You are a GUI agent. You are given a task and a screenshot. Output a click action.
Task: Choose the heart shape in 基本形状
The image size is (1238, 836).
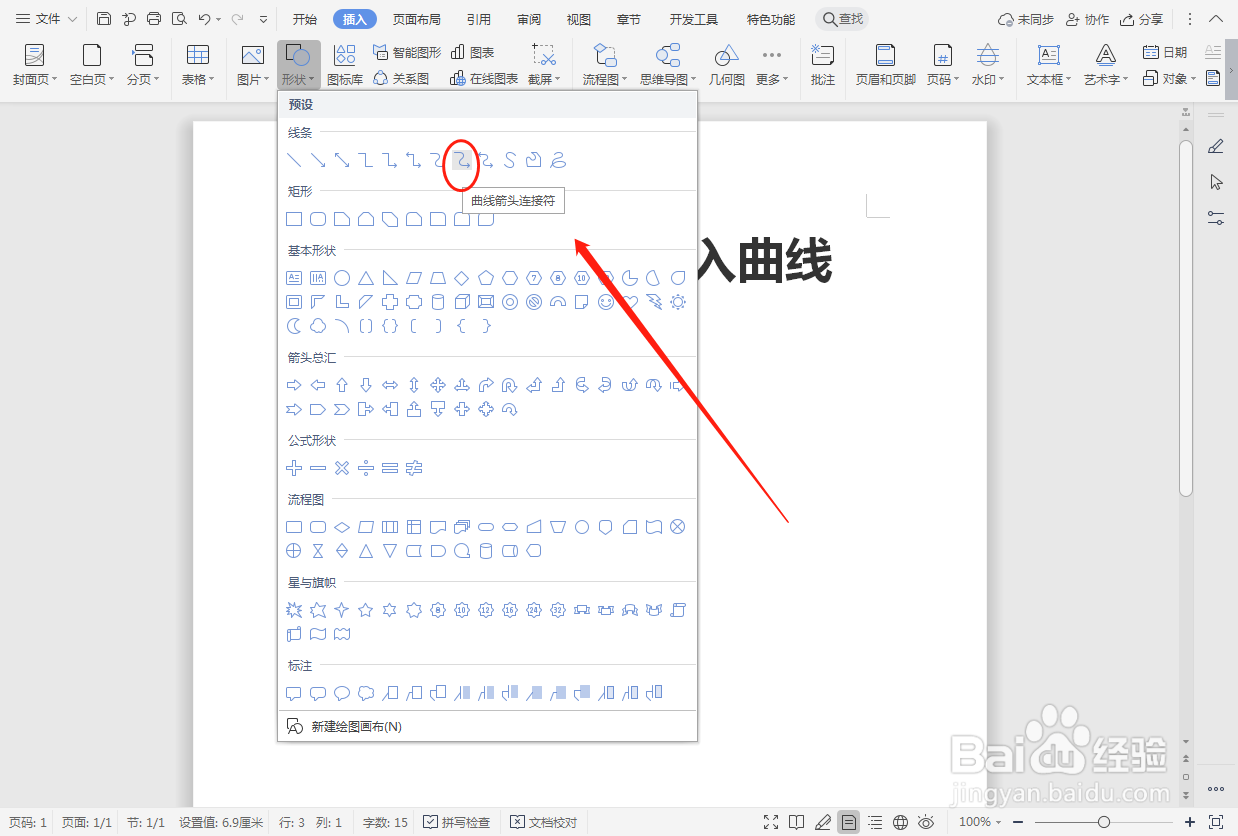[630, 302]
